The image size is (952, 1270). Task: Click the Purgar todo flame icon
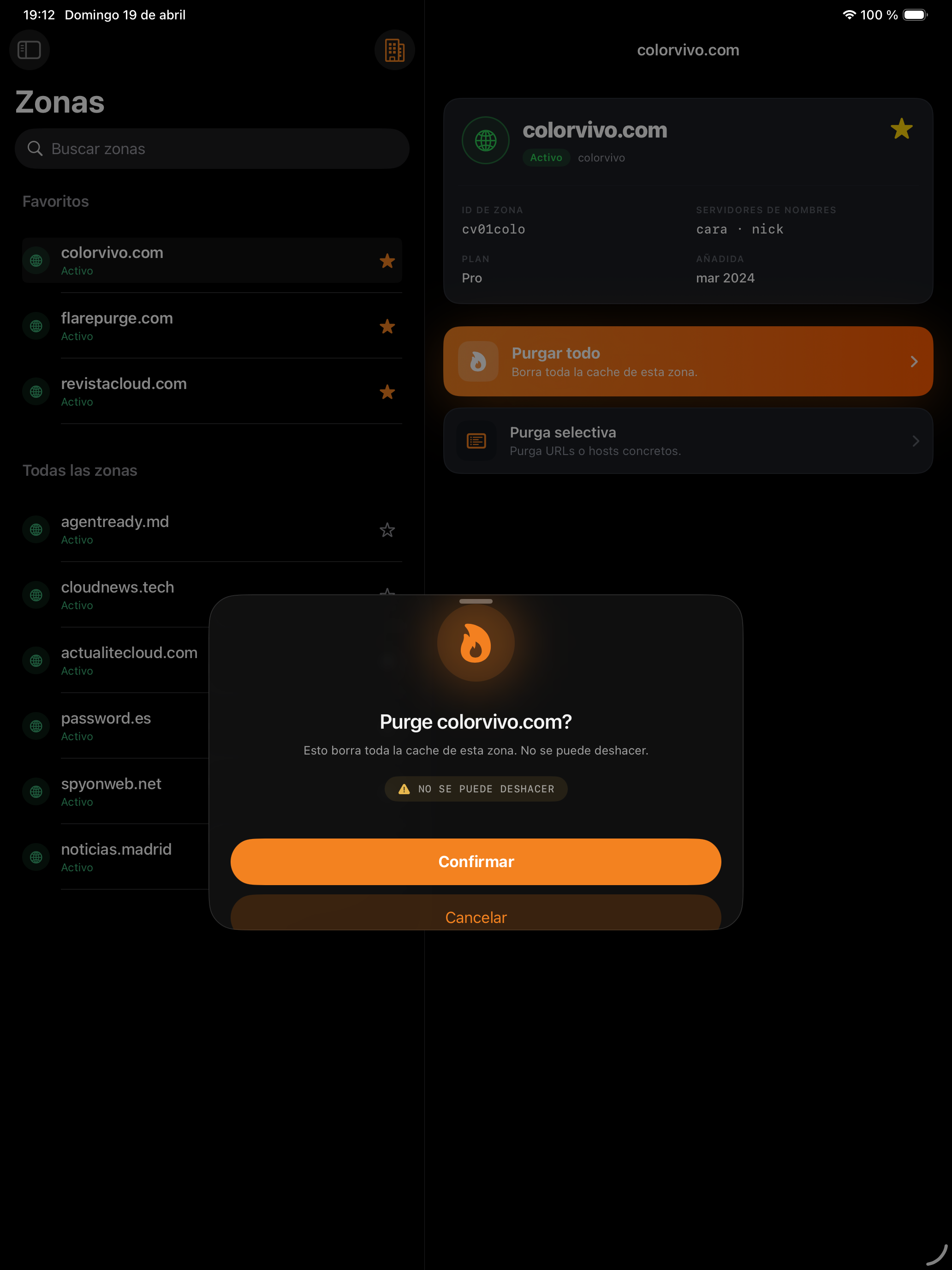(x=478, y=362)
